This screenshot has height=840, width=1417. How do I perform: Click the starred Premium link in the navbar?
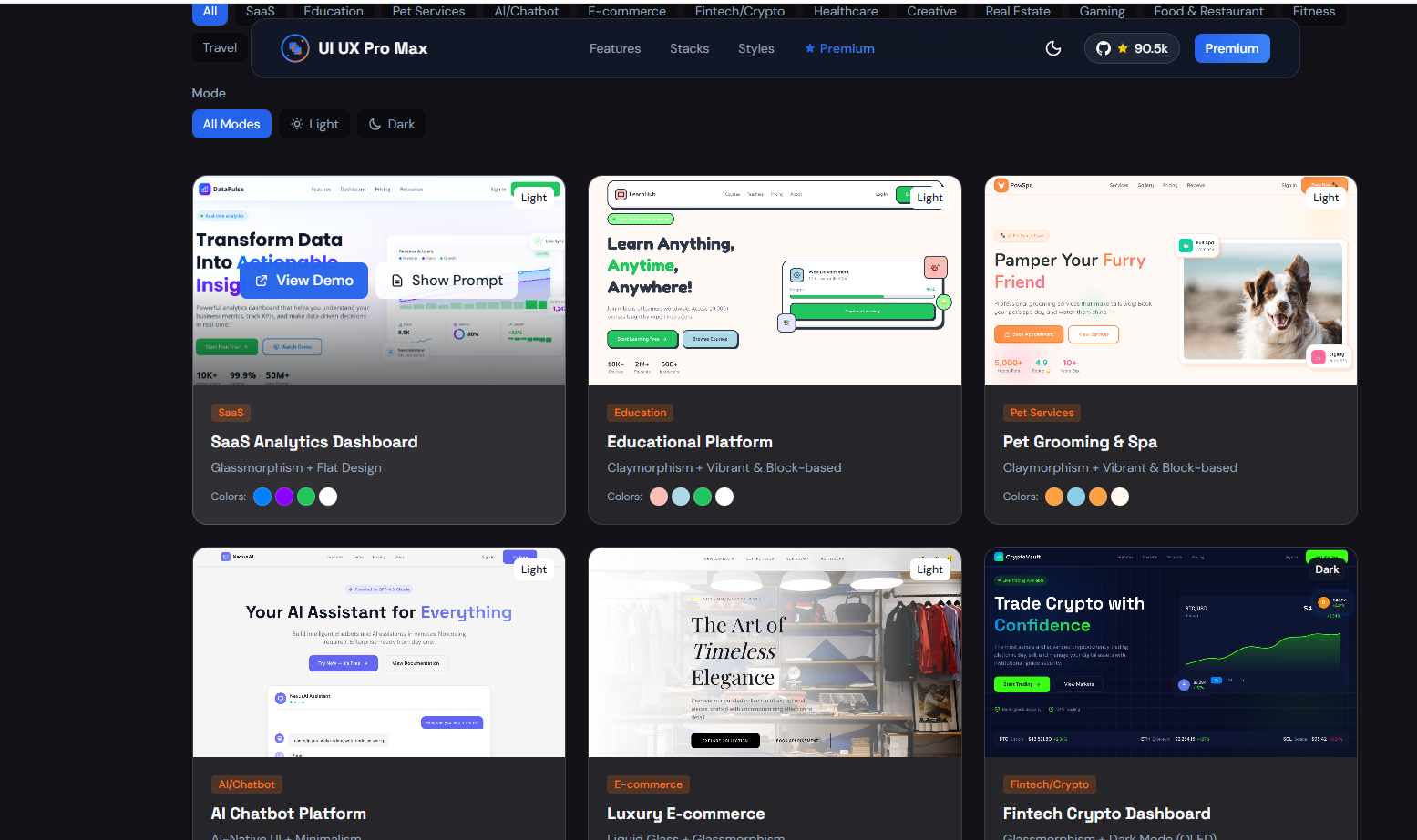point(839,48)
